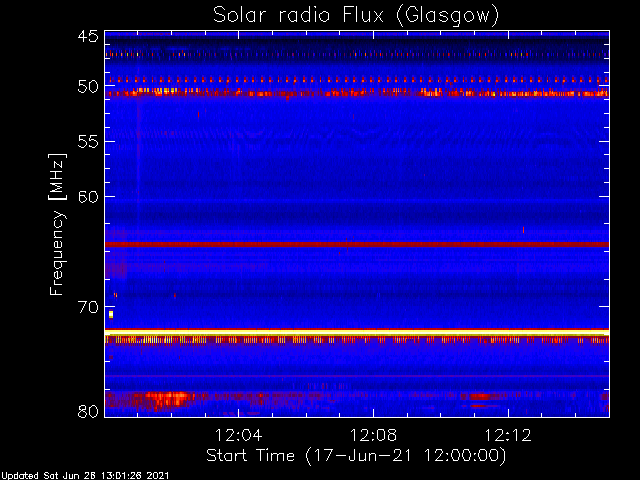
Task: Click the yellow burst spot near 70 MHz
Action: click(111, 314)
